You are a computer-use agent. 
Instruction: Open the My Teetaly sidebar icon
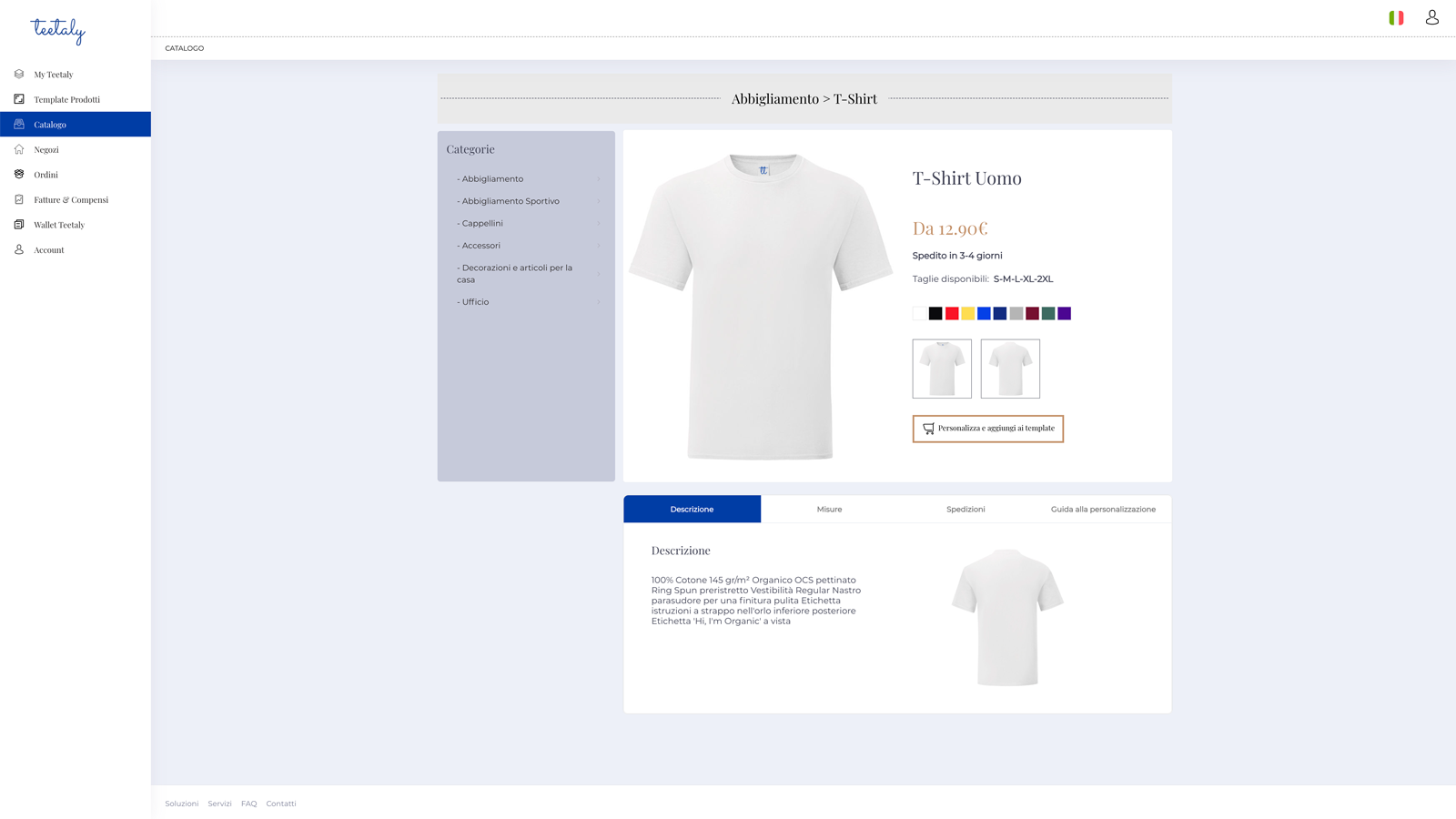click(x=19, y=75)
